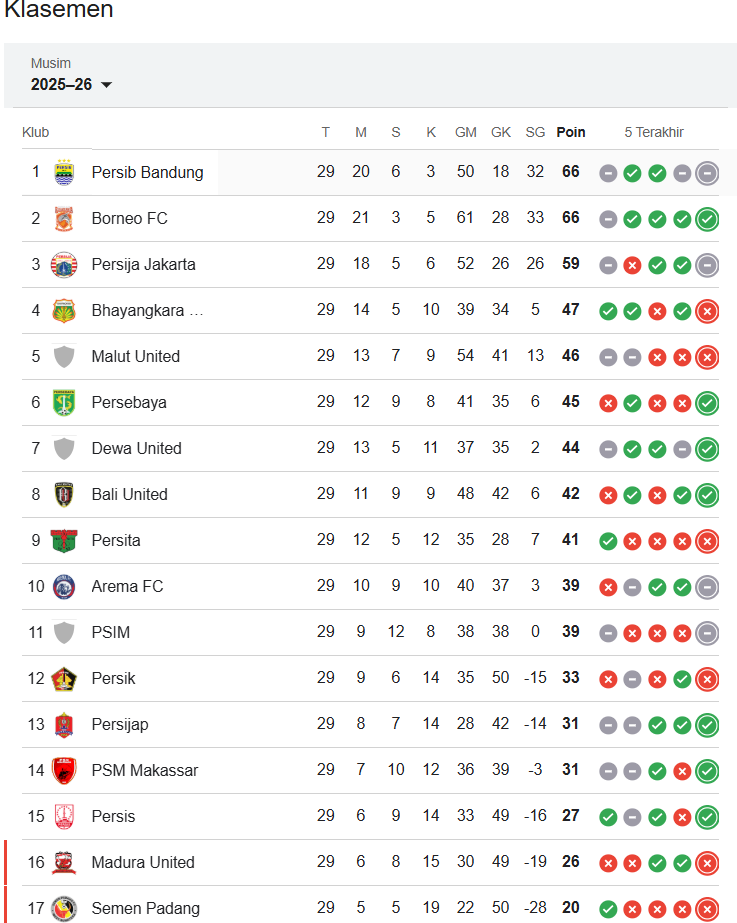The image size is (737, 923).
Task: Select the Borneo FC team logo
Action: pos(64,218)
